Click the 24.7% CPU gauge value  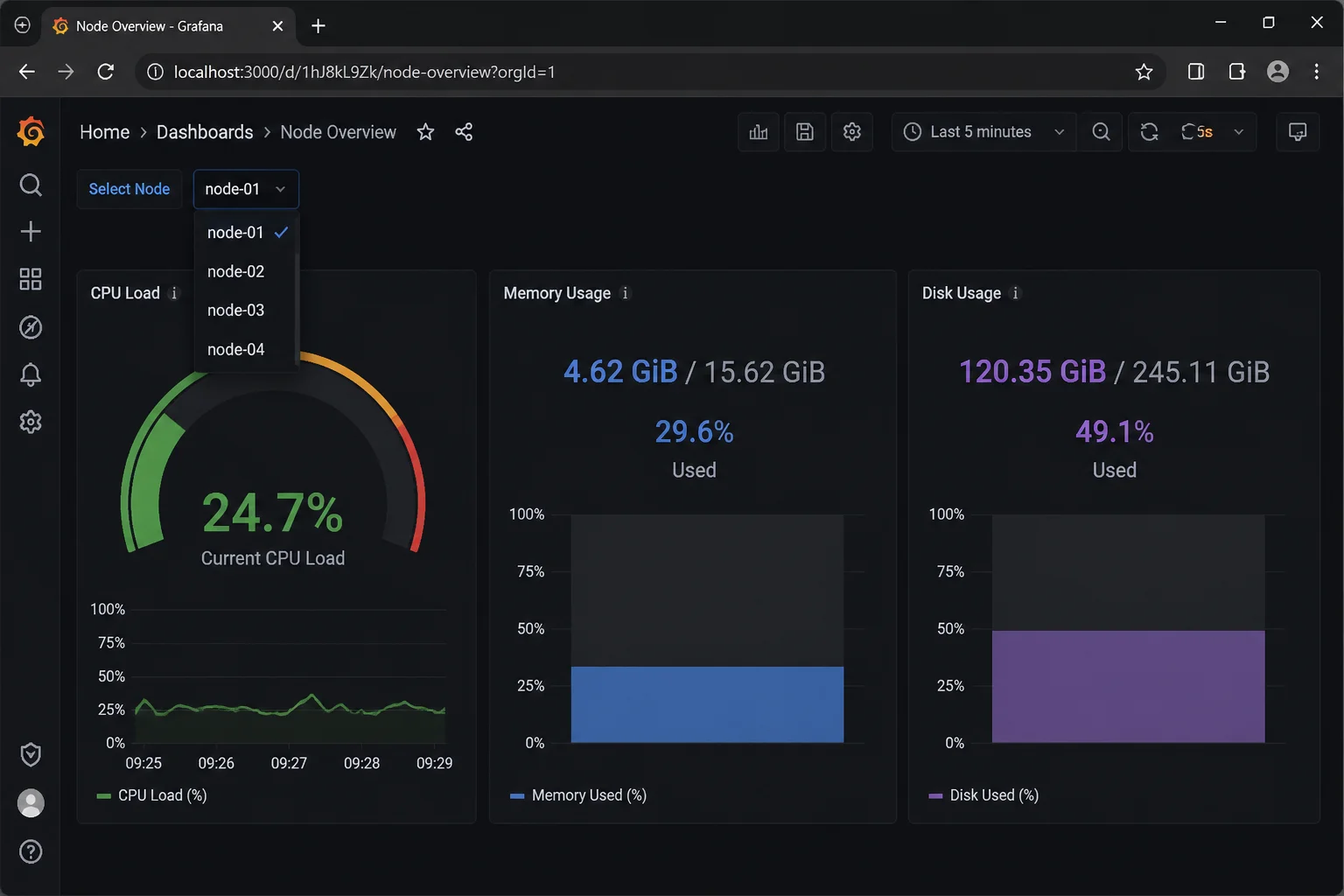(273, 513)
